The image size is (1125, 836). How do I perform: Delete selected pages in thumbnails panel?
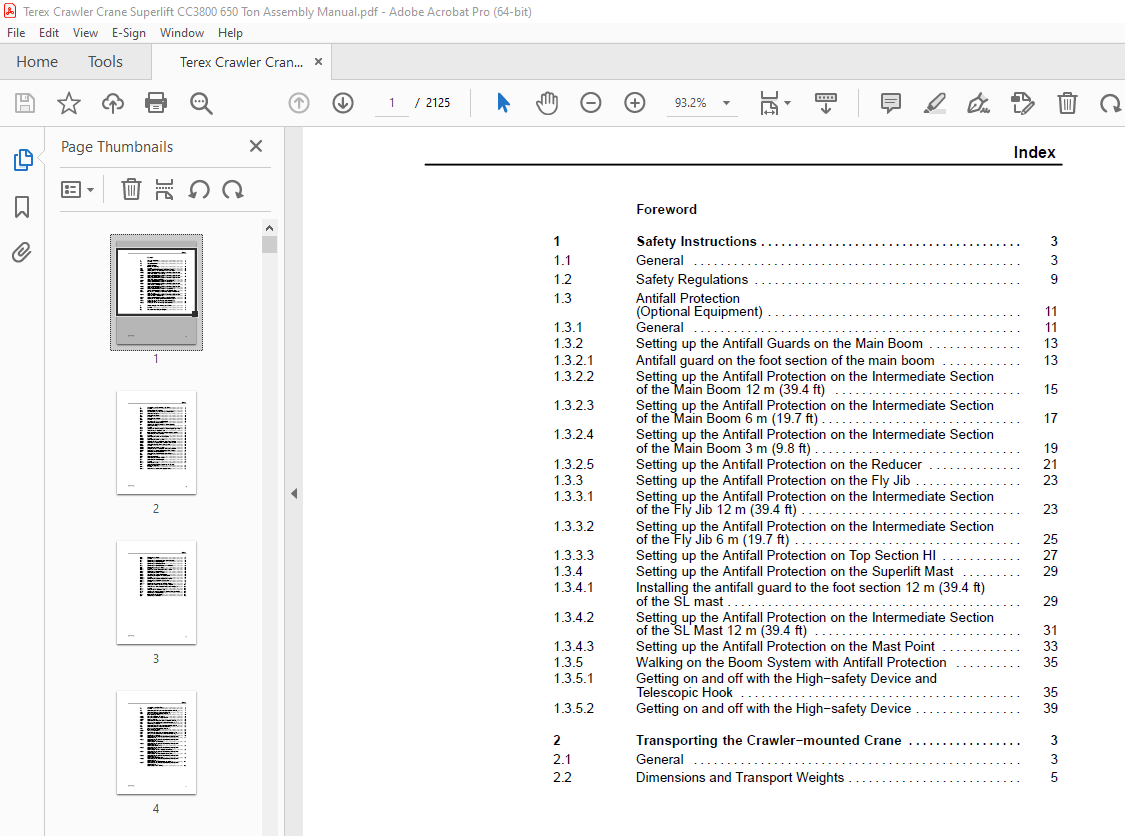click(131, 189)
